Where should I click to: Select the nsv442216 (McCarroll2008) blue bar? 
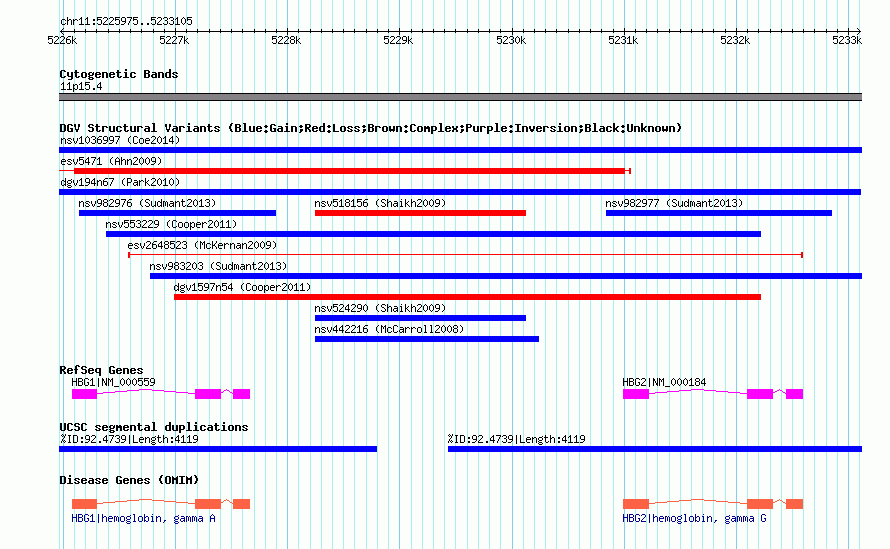pyautogui.click(x=427, y=339)
